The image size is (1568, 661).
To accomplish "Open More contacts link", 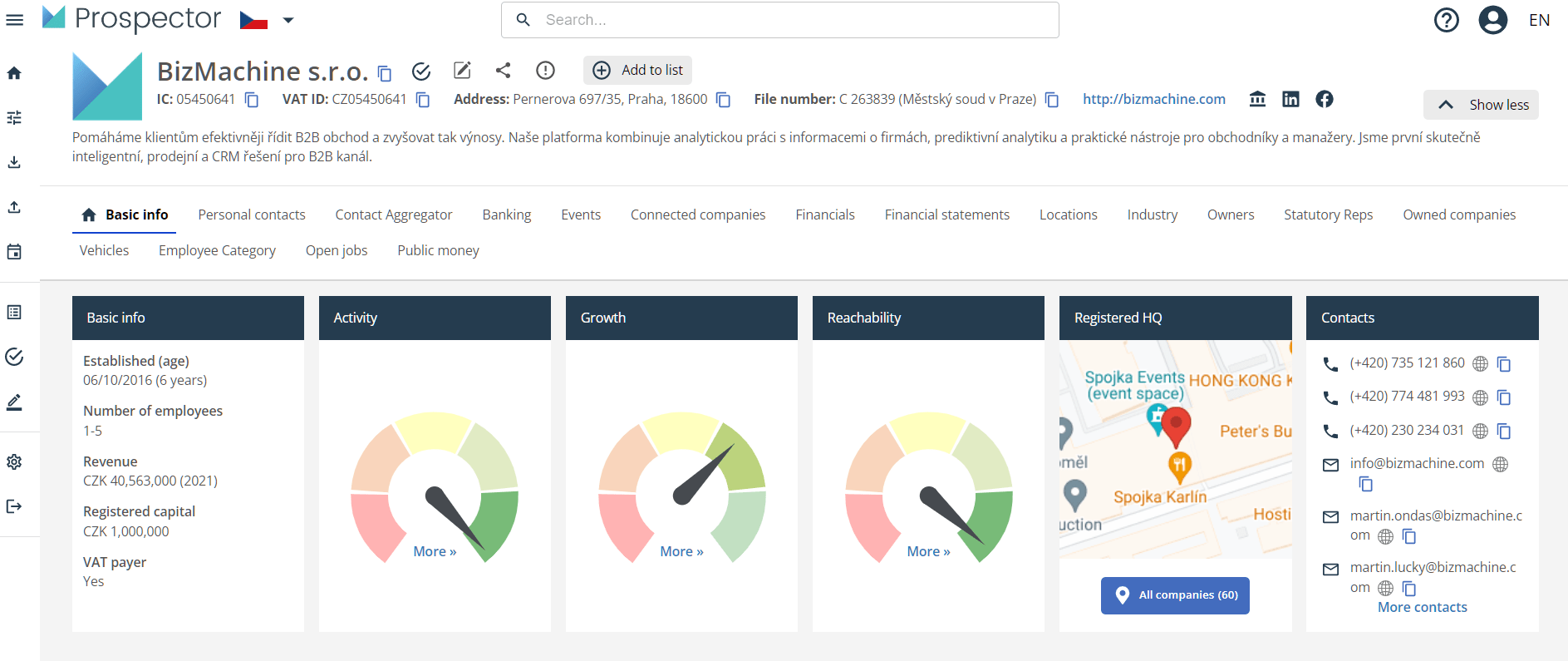I will pos(1422,607).
